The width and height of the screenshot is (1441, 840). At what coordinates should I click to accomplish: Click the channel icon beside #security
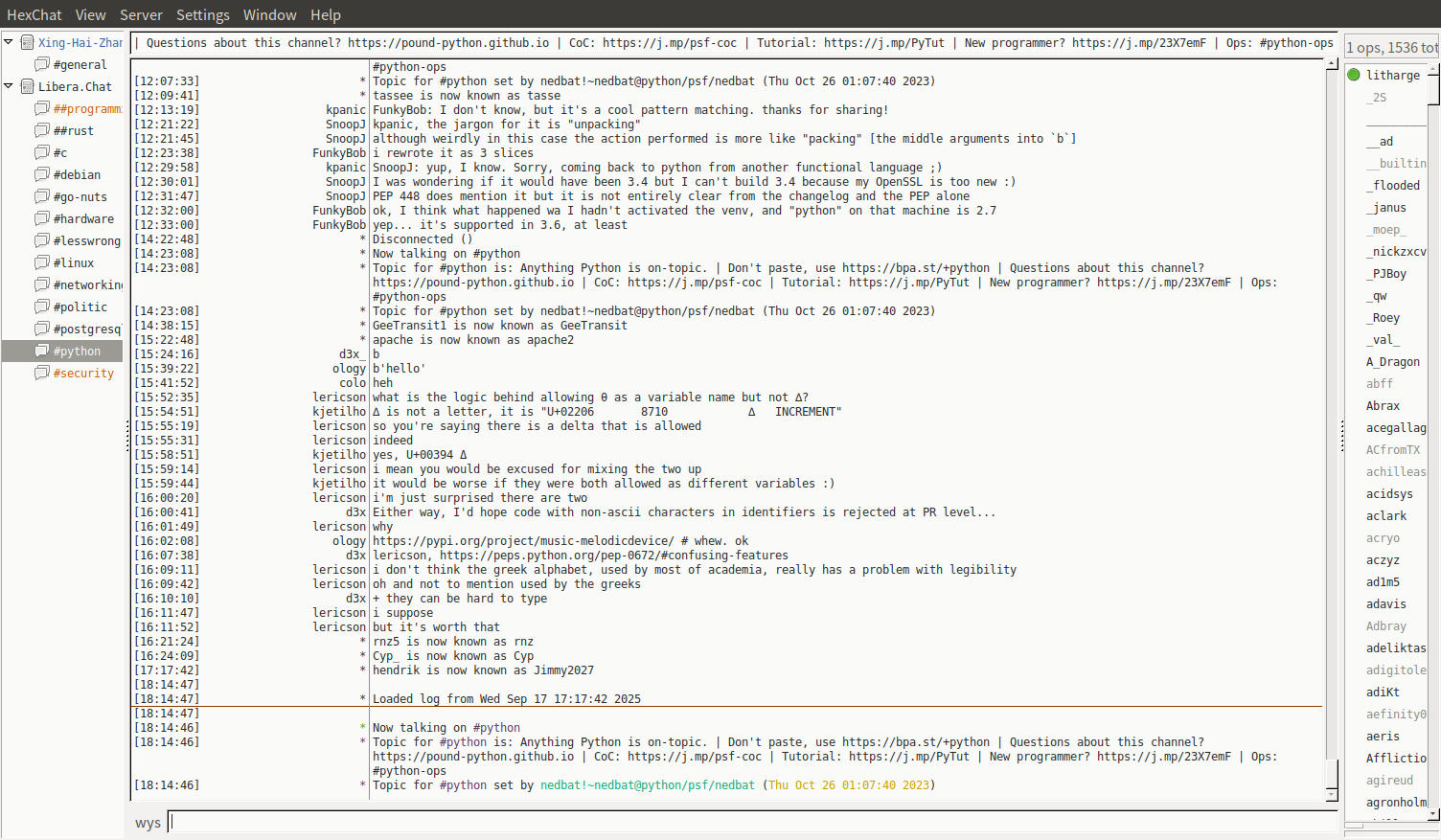(x=41, y=373)
